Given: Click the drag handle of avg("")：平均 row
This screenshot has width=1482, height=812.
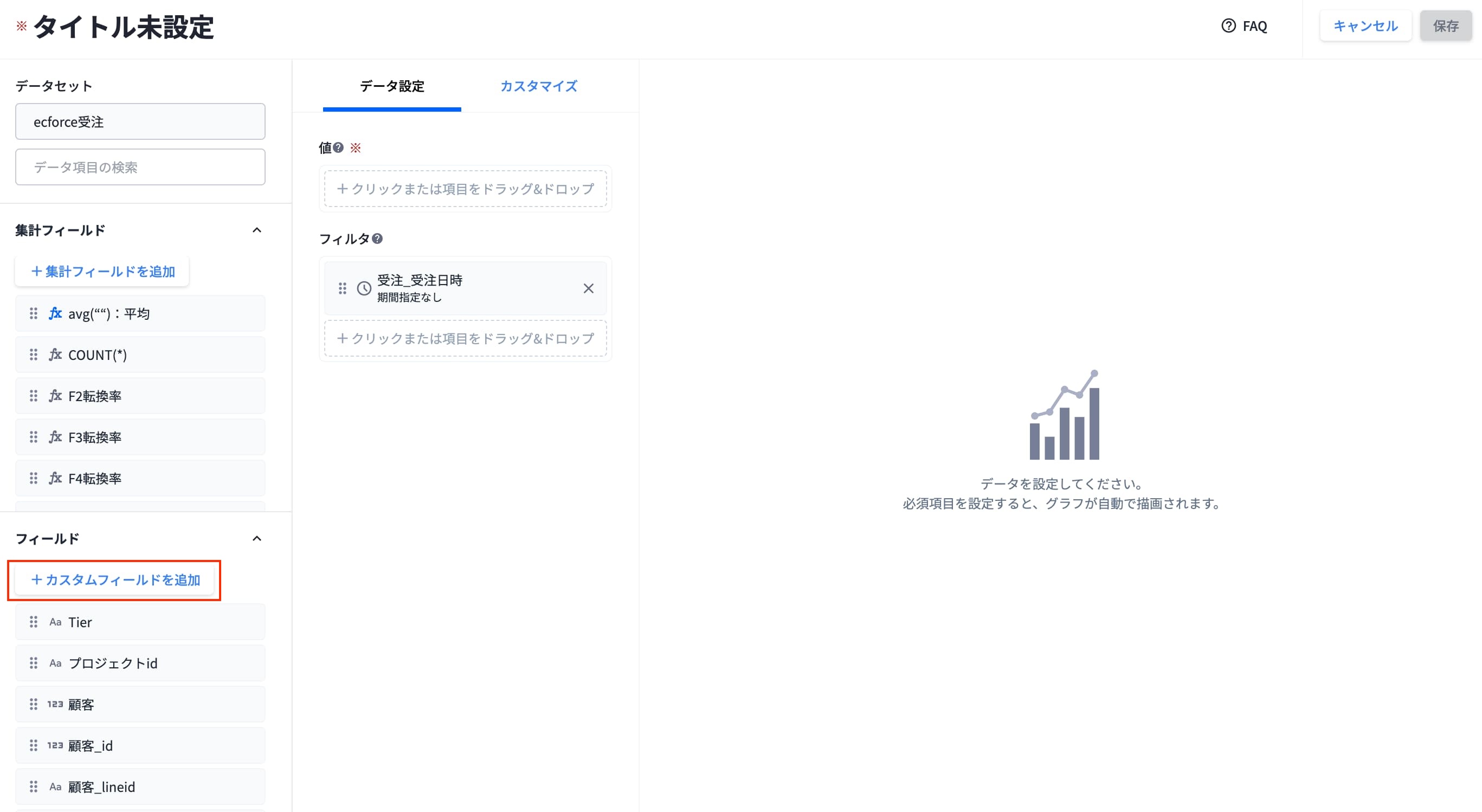Looking at the screenshot, I should pos(34,313).
